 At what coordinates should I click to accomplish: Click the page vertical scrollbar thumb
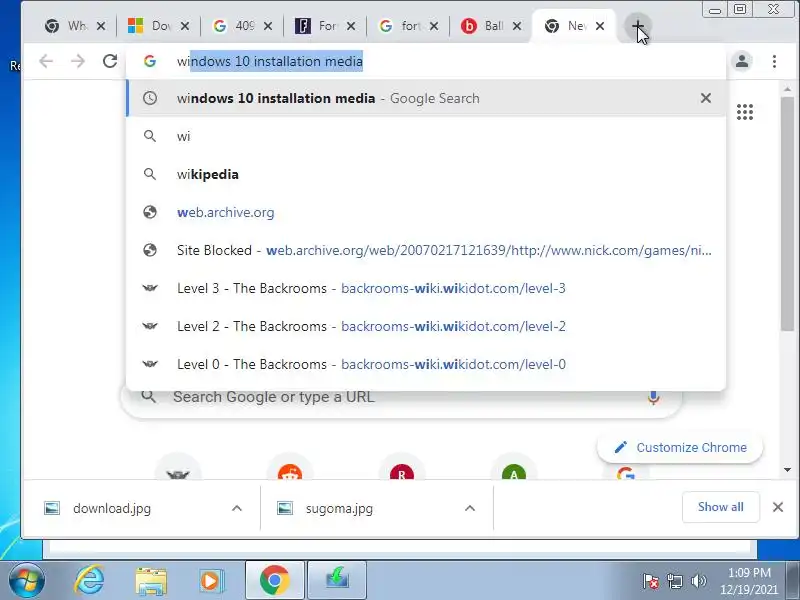788,213
